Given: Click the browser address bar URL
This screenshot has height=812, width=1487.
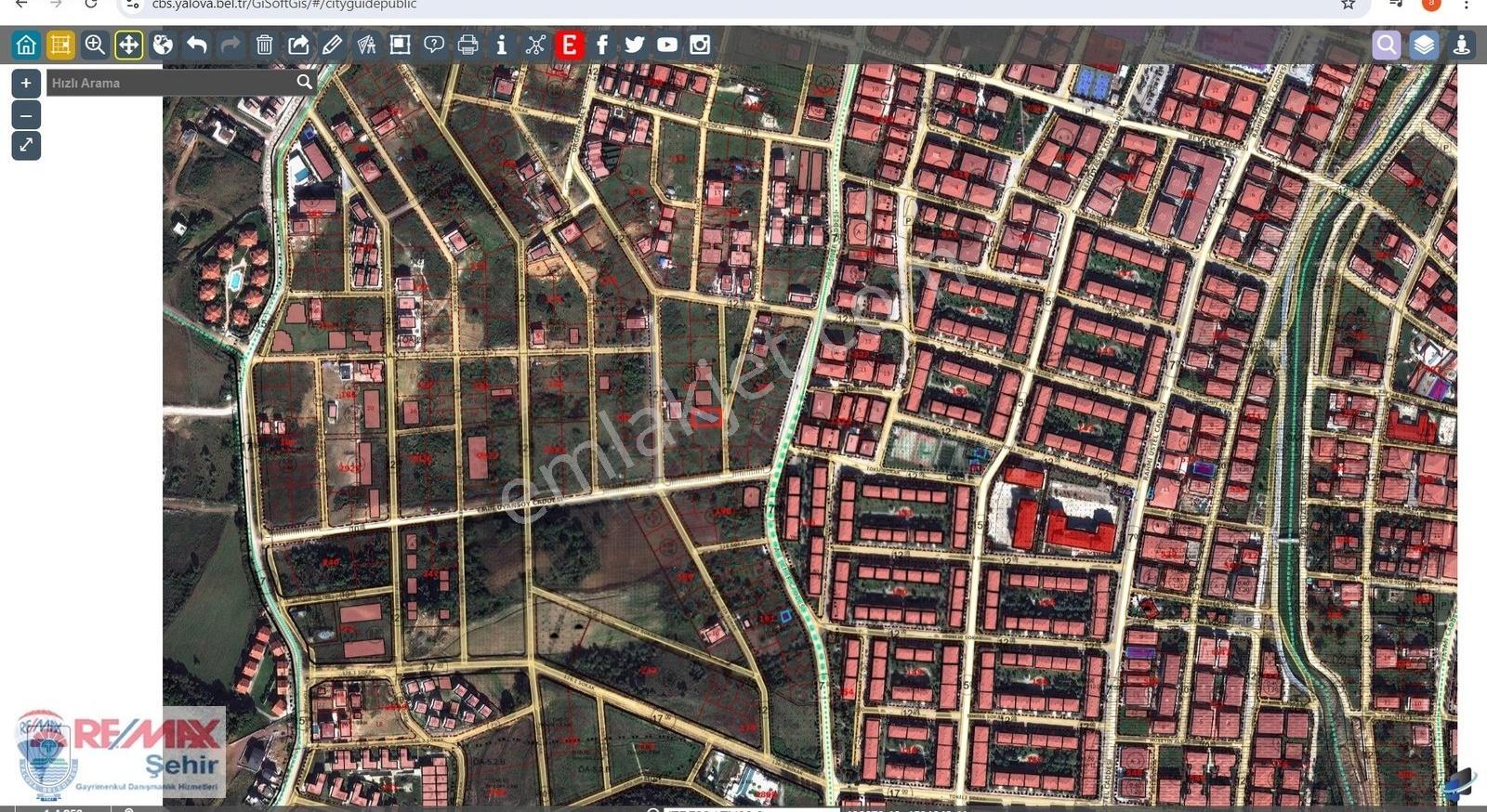Looking at the screenshot, I should [x=284, y=5].
